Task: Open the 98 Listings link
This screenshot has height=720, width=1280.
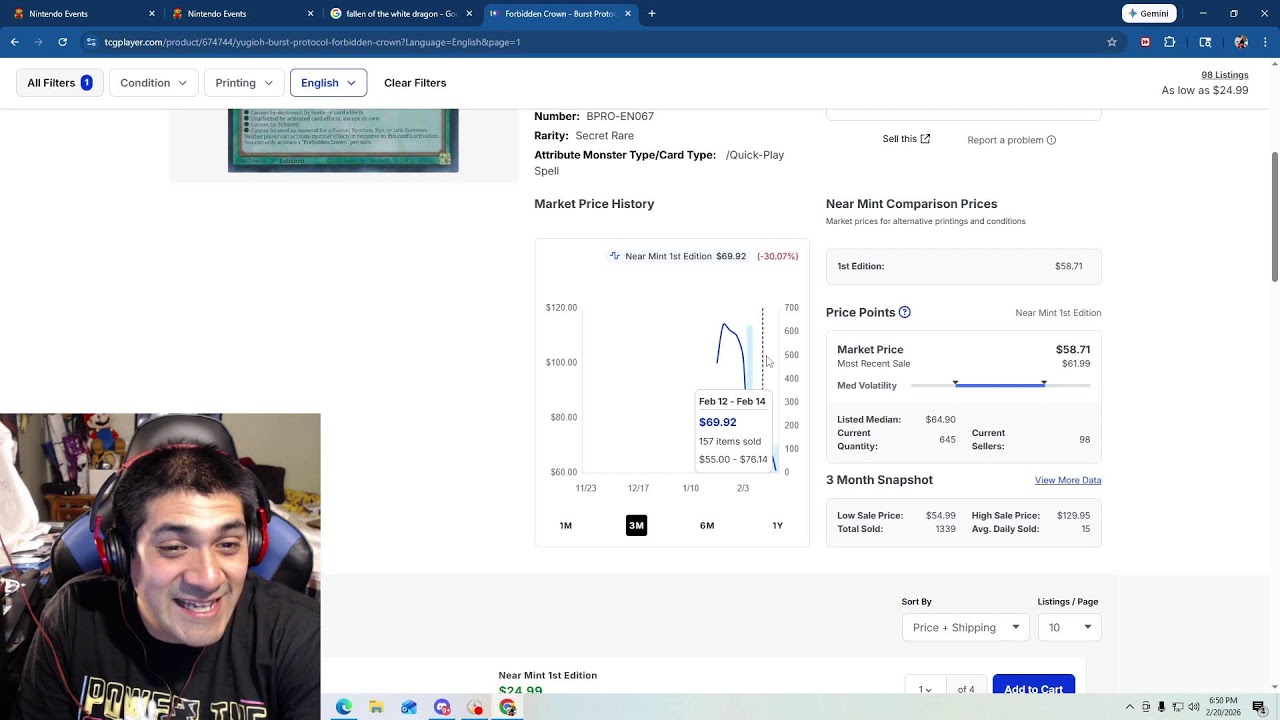Action: pyautogui.click(x=1225, y=75)
